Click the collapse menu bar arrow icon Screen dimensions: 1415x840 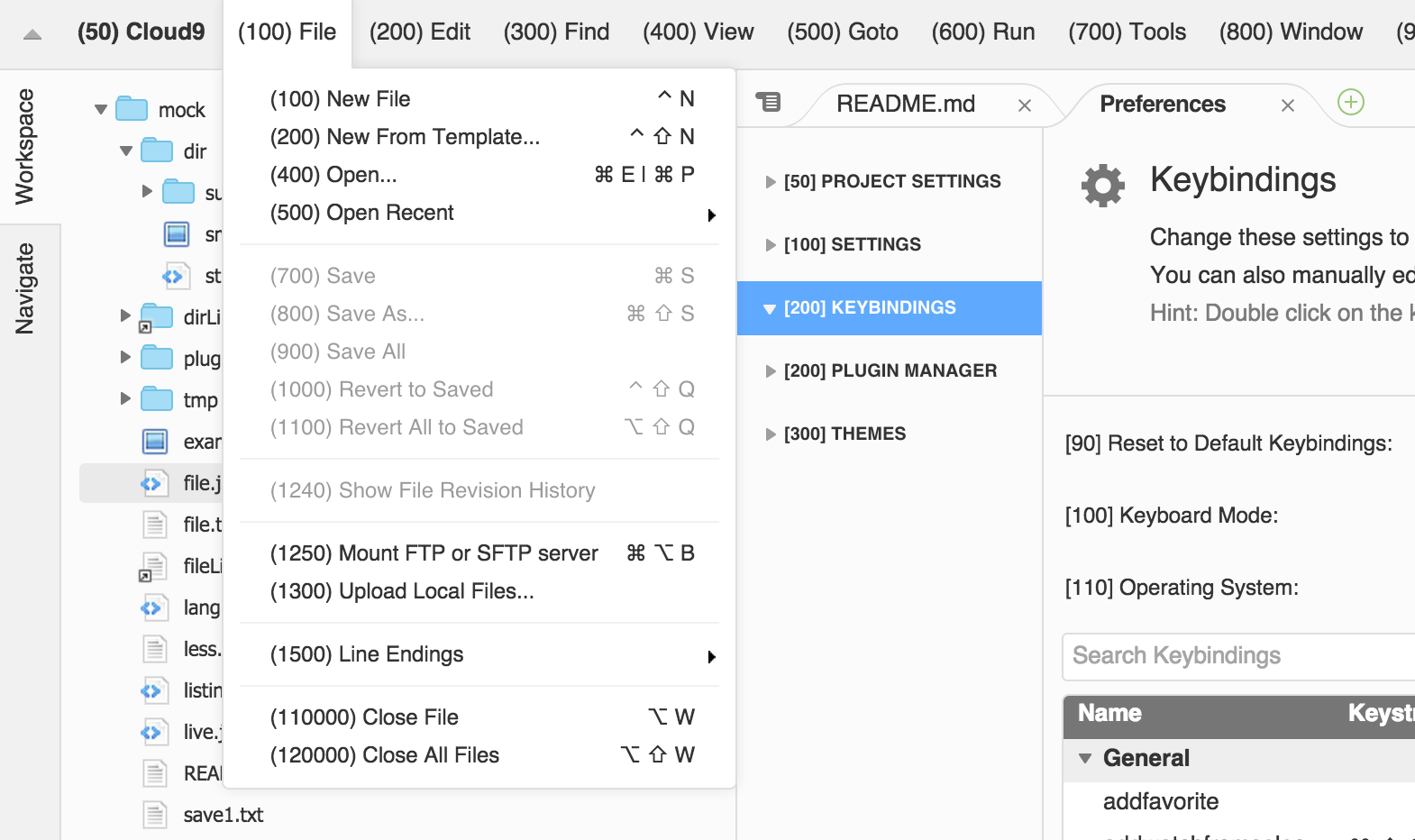point(32,35)
